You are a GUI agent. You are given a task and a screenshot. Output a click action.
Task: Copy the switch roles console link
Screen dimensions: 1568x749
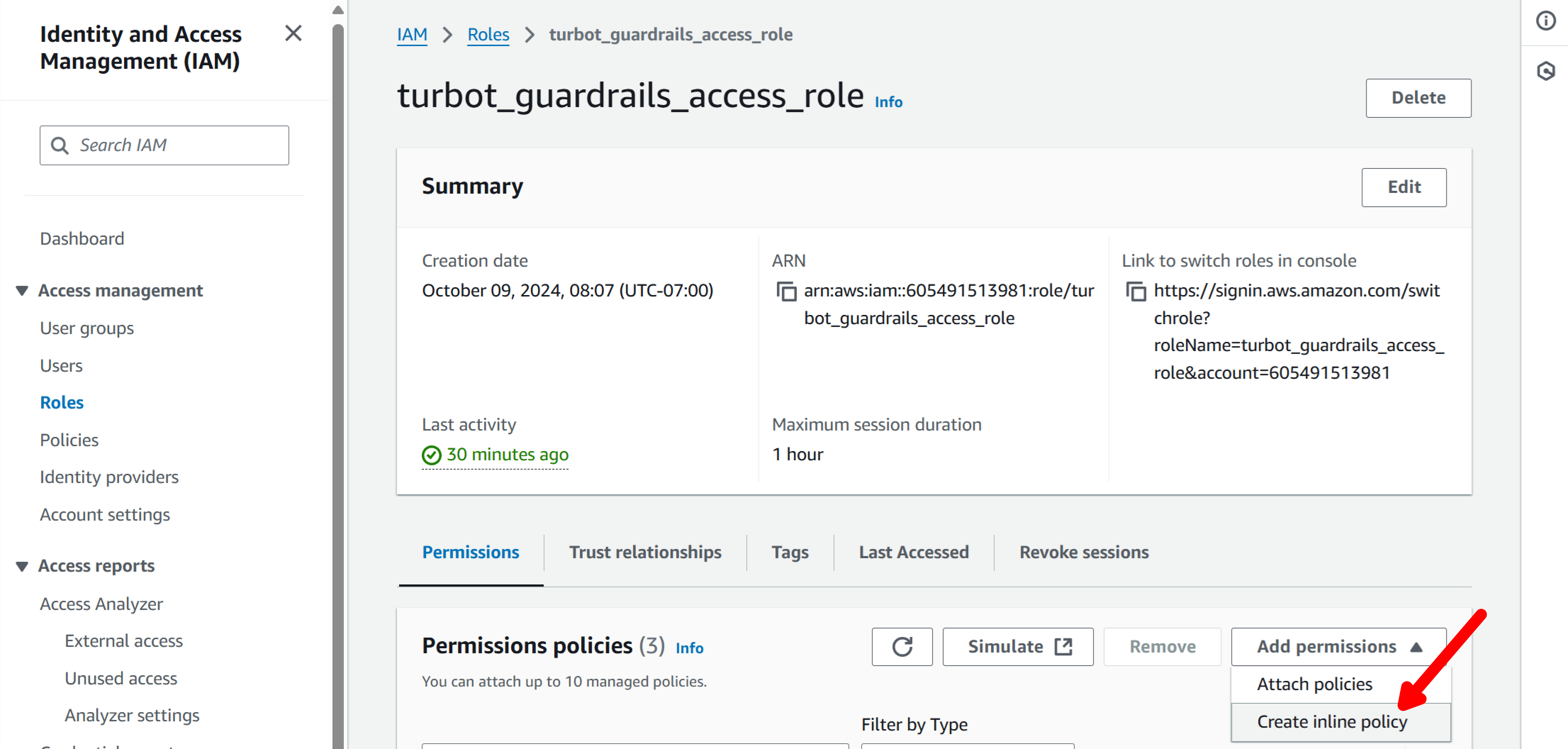coord(1135,292)
